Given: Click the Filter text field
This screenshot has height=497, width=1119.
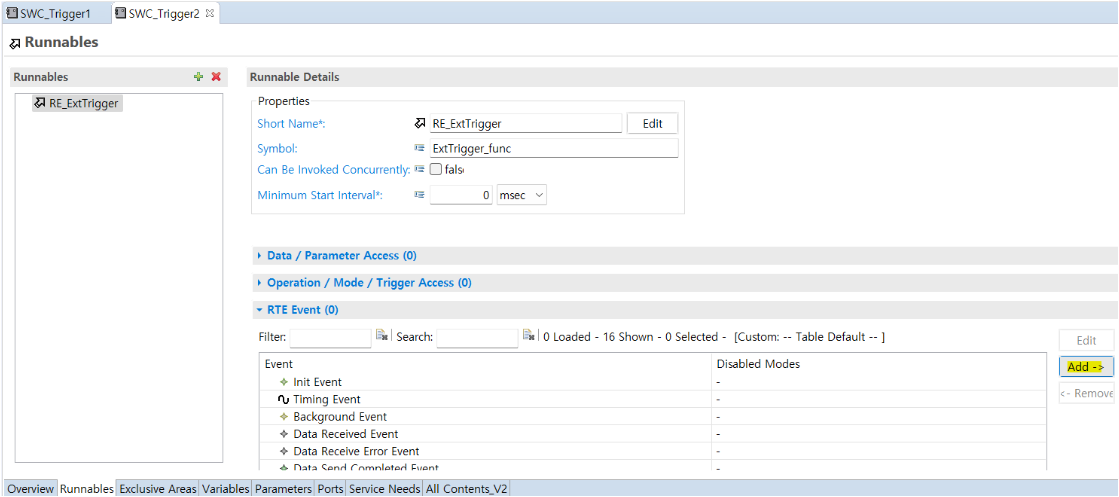Looking at the screenshot, I should 330,337.
